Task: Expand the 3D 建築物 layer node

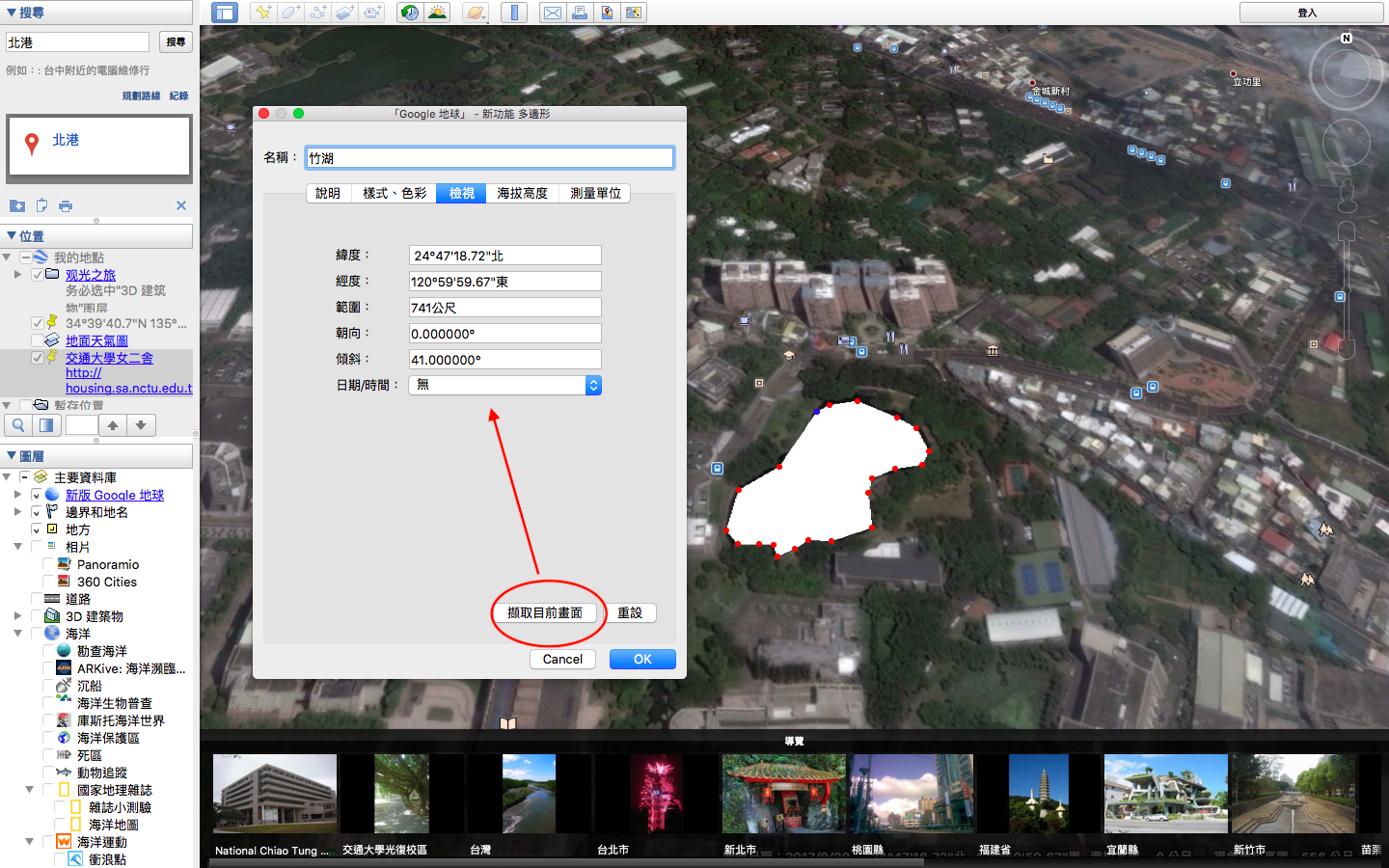Action: (17, 616)
